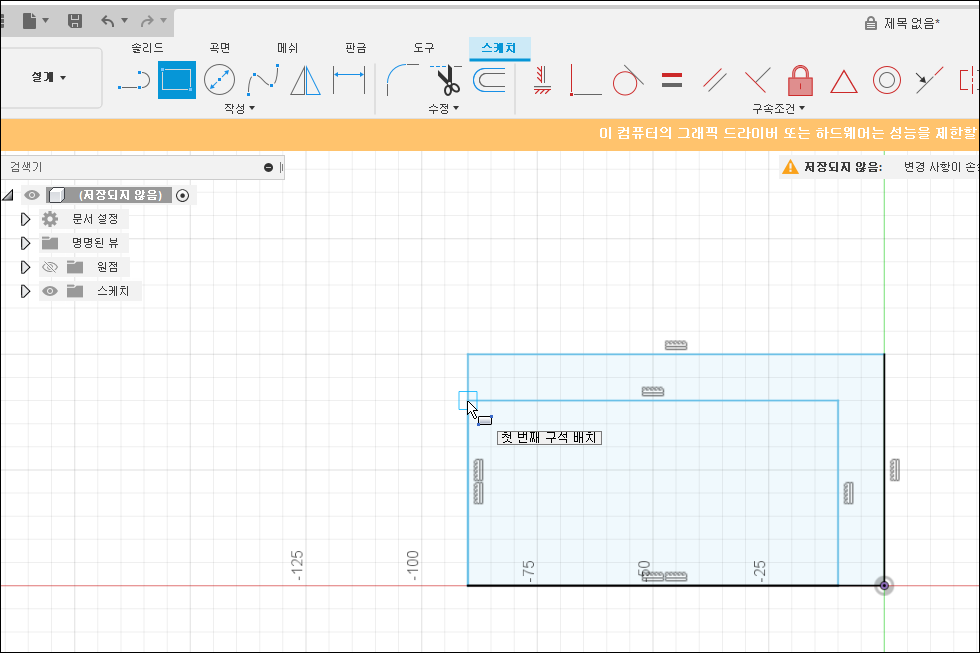Select the Line tool in sketch toolbar
Image resolution: width=980 pixels, height=653 pixels.
click(x=134, y=81)
